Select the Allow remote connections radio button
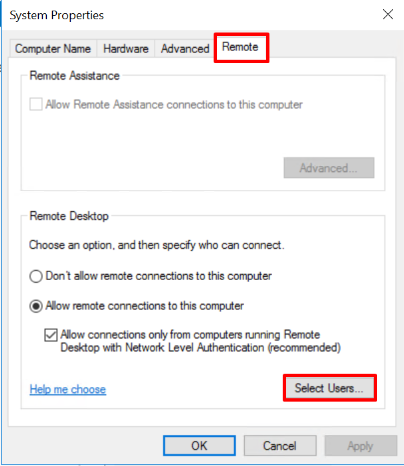The image size is (404, 466). click(x=36, y=306)
